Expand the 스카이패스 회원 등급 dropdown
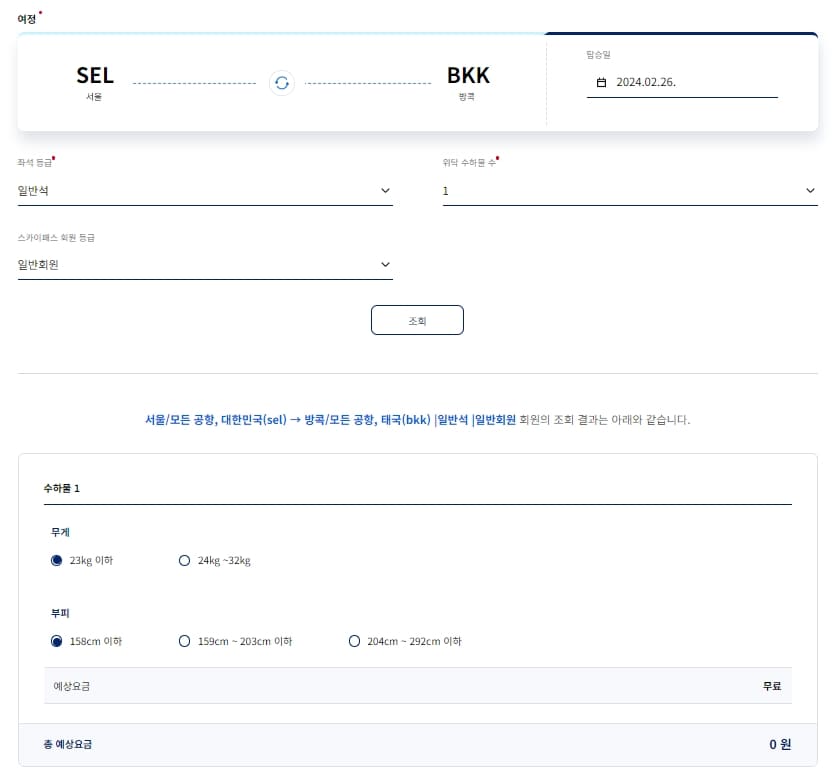 (x=200, y=264)
